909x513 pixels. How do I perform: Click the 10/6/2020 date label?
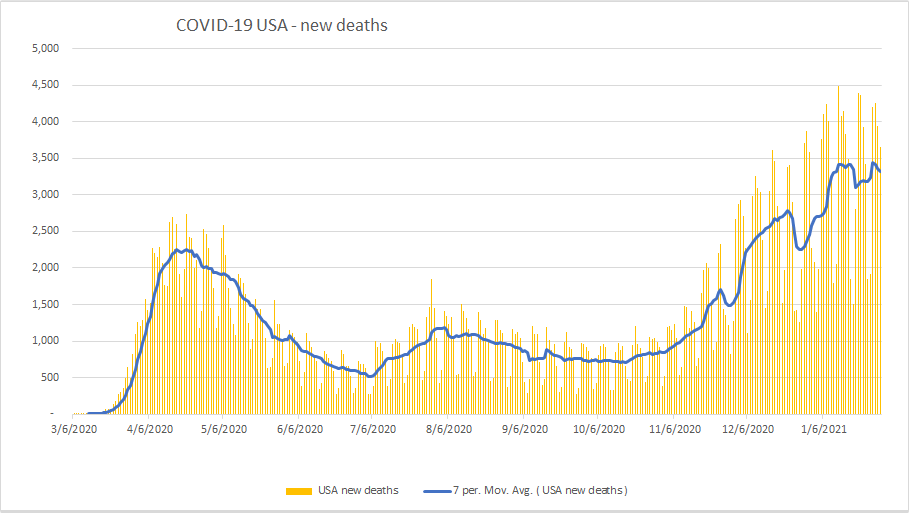click(599, 430)
